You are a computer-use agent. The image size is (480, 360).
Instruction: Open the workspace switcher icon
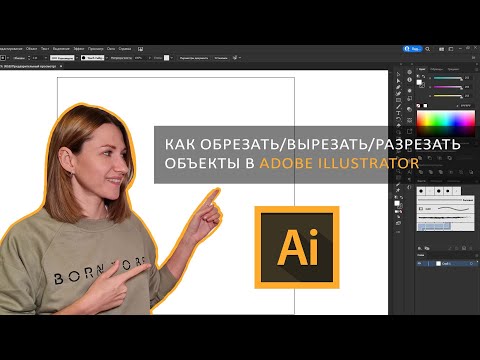click(451, 49)
